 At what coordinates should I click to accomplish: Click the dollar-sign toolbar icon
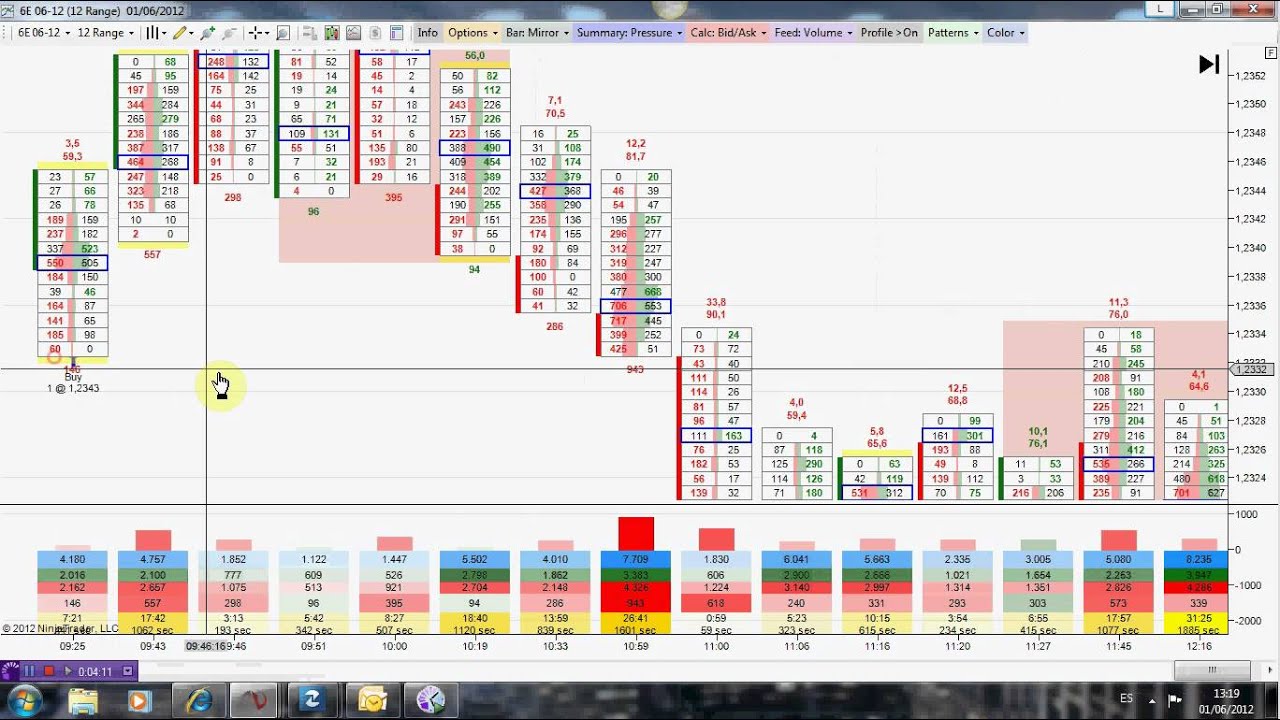375,33
